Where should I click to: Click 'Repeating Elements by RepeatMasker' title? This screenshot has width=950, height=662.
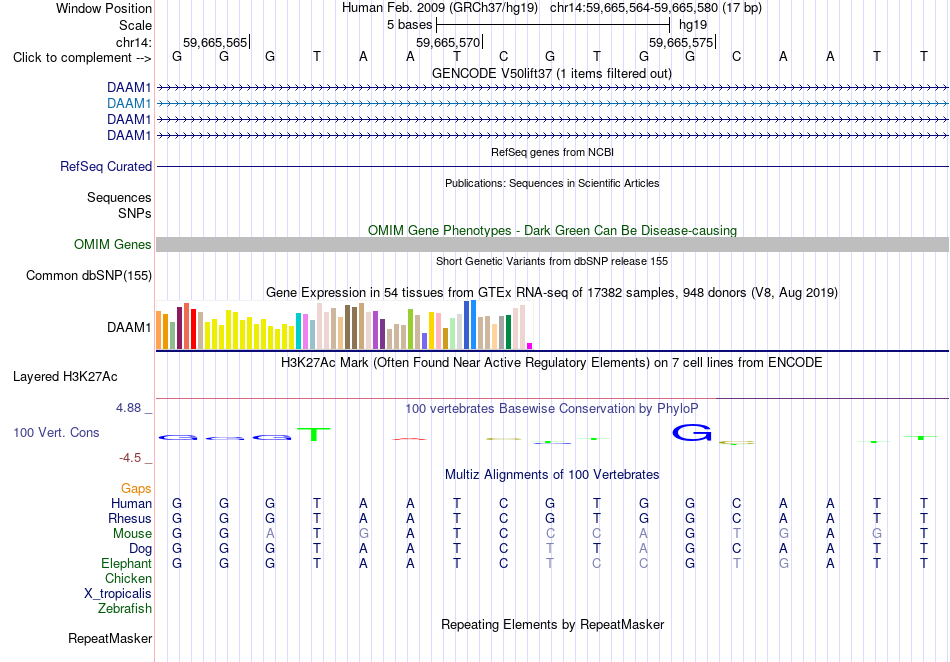(x=552, y=625)
